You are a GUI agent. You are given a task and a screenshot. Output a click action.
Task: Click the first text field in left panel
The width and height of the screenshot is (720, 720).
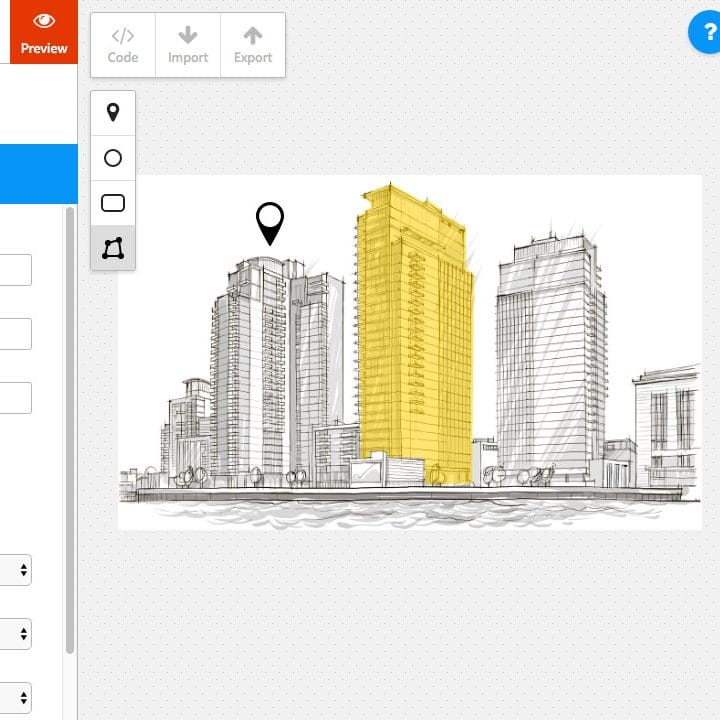pyautogui.click(x=15, y=270)
